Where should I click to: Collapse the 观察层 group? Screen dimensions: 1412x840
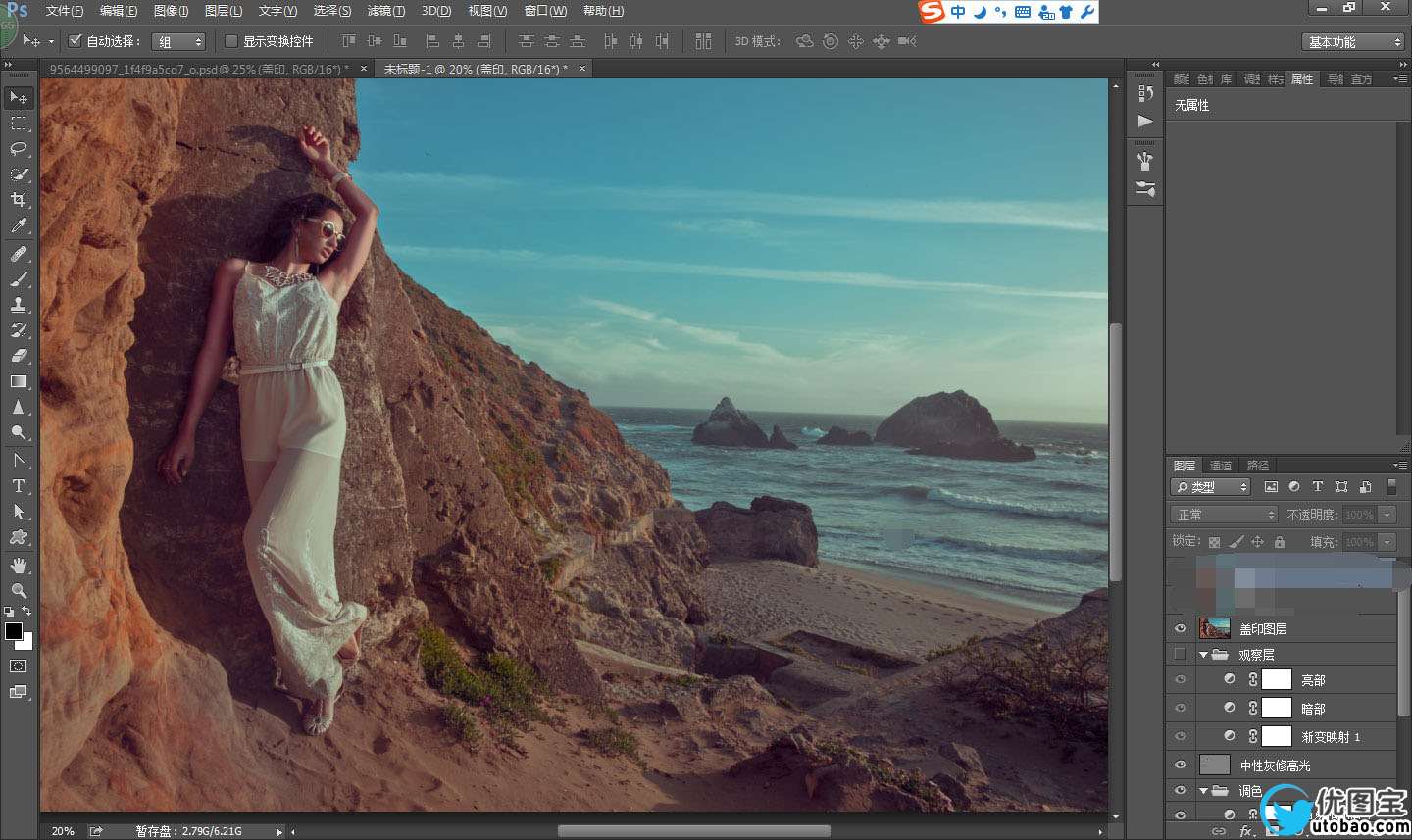[1203, 655]
